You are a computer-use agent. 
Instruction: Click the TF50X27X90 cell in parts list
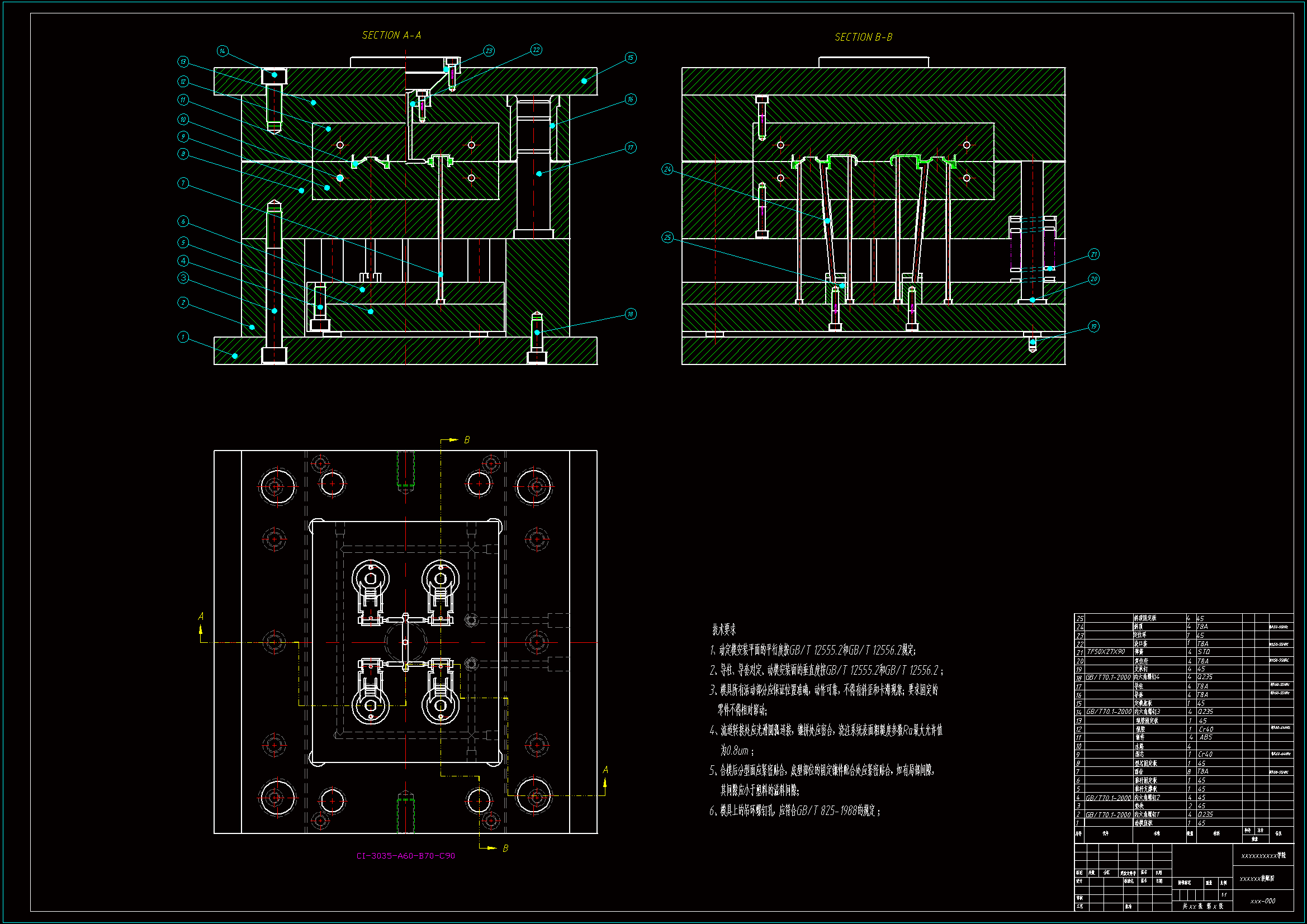(x=1106, y=652)
